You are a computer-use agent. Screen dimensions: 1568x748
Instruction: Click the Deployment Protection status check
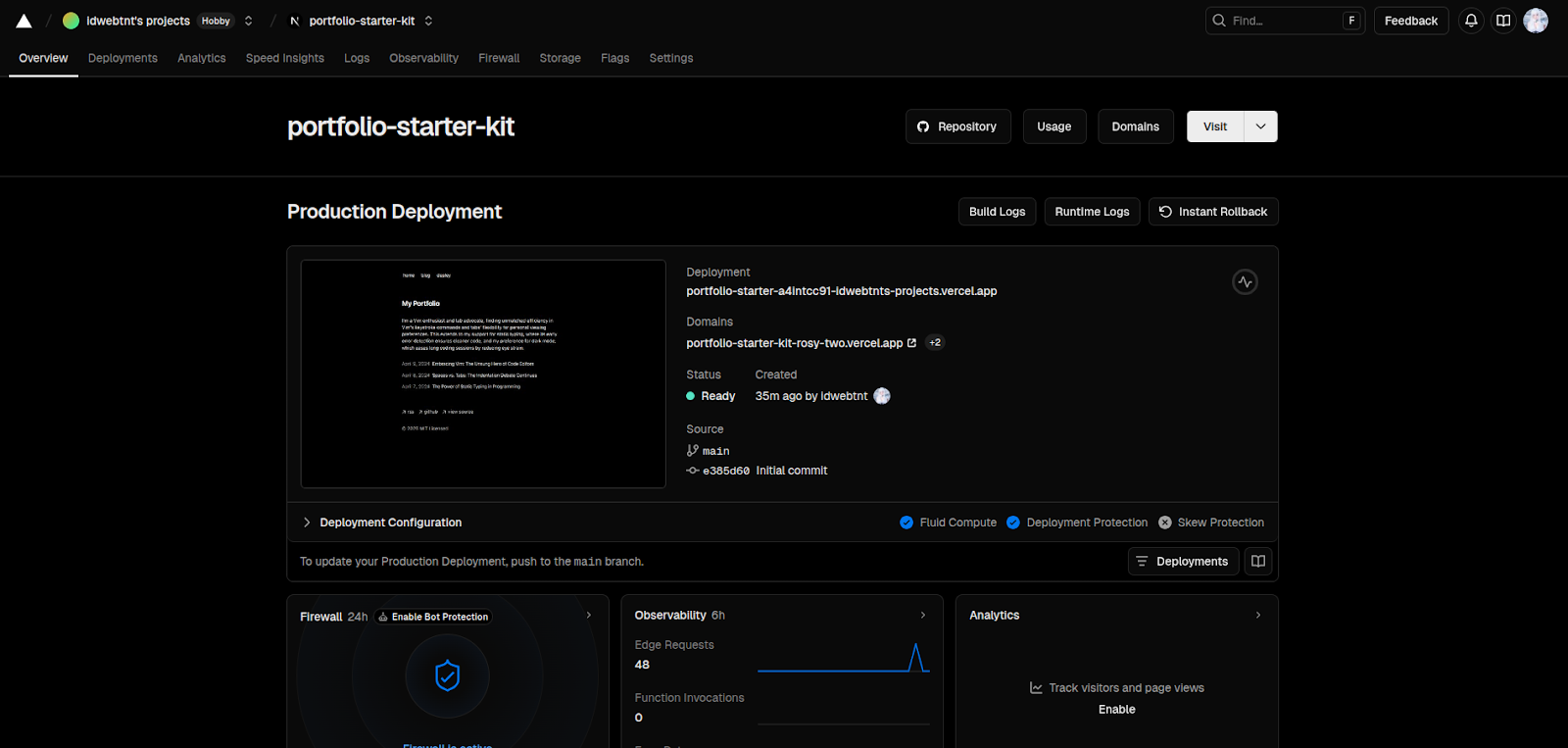[x=1013, y=523]
